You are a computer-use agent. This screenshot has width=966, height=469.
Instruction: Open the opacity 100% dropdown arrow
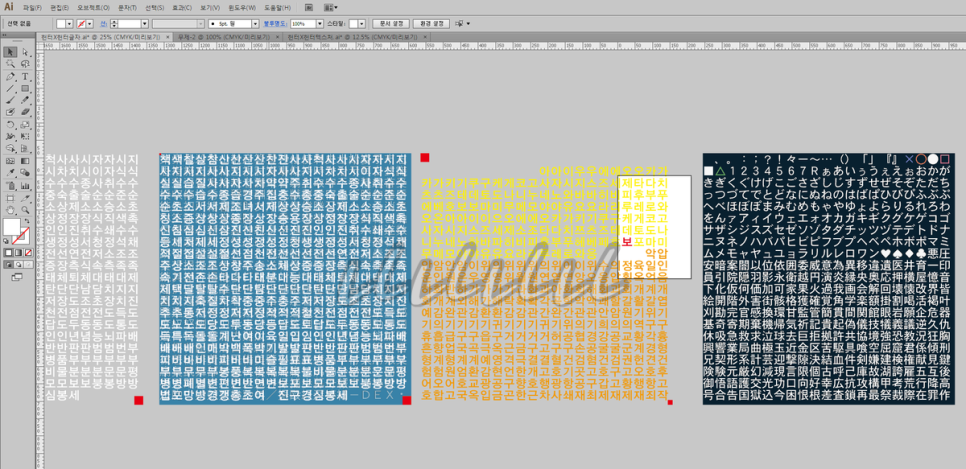320,23
